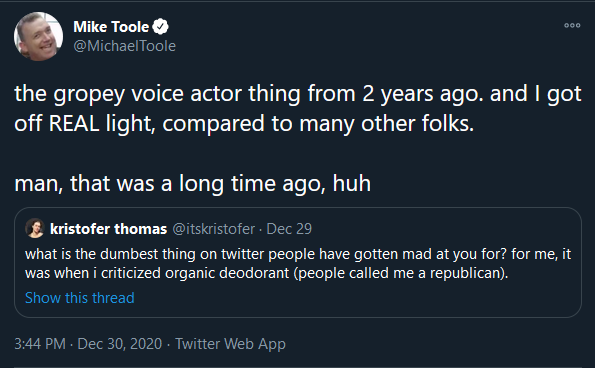Open the @MichaelToole handle link
595x368 pixels.
[x=124, y=46]
